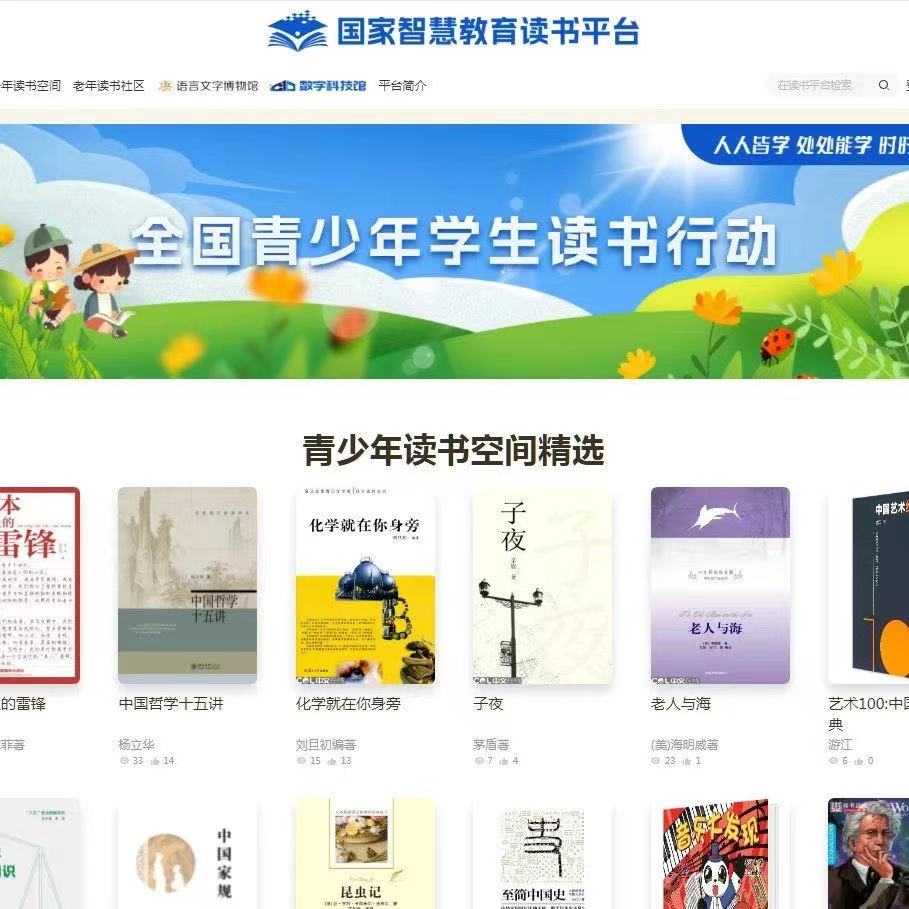This screenshot has height=909, width=909.
Task: Click the like icon under 老人与海
Action: pos(686,761)
